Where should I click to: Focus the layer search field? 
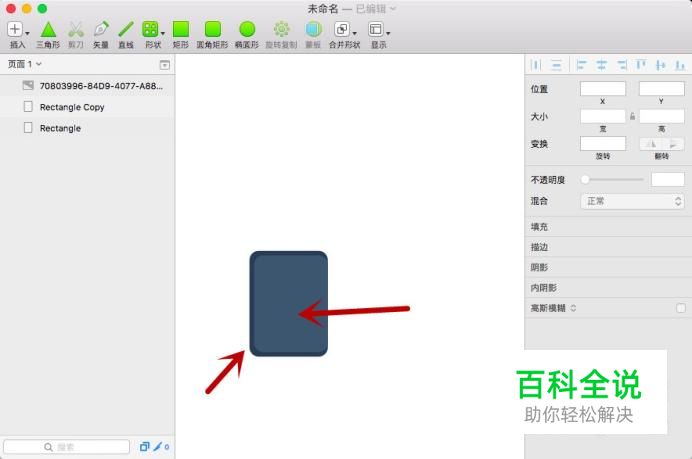[66, 447]
